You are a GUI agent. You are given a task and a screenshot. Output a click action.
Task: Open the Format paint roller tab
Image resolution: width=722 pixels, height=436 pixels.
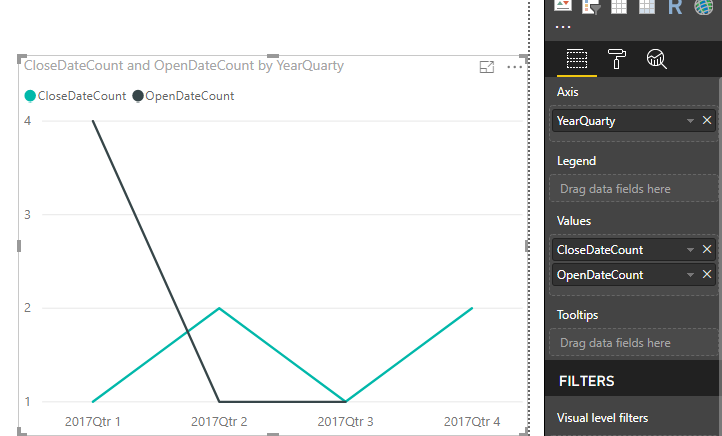[x=617, y=59]
